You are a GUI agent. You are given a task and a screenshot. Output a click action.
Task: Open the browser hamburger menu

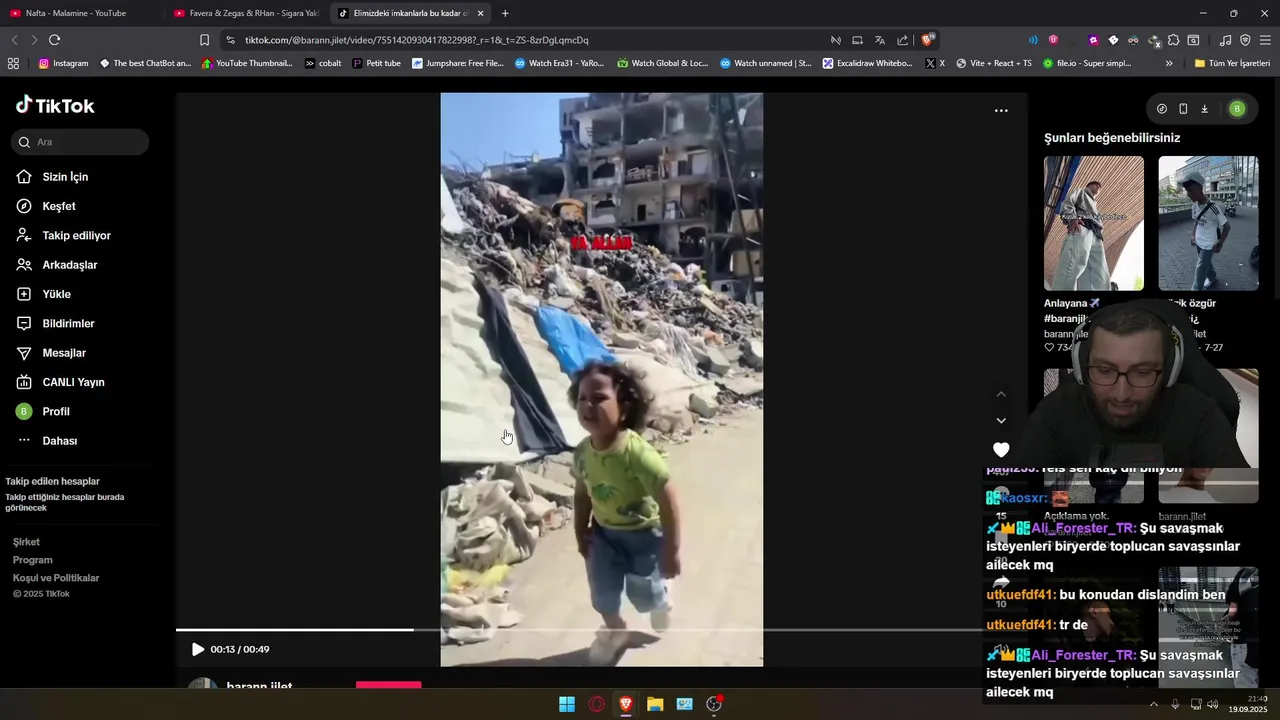tap(1265, 40)
